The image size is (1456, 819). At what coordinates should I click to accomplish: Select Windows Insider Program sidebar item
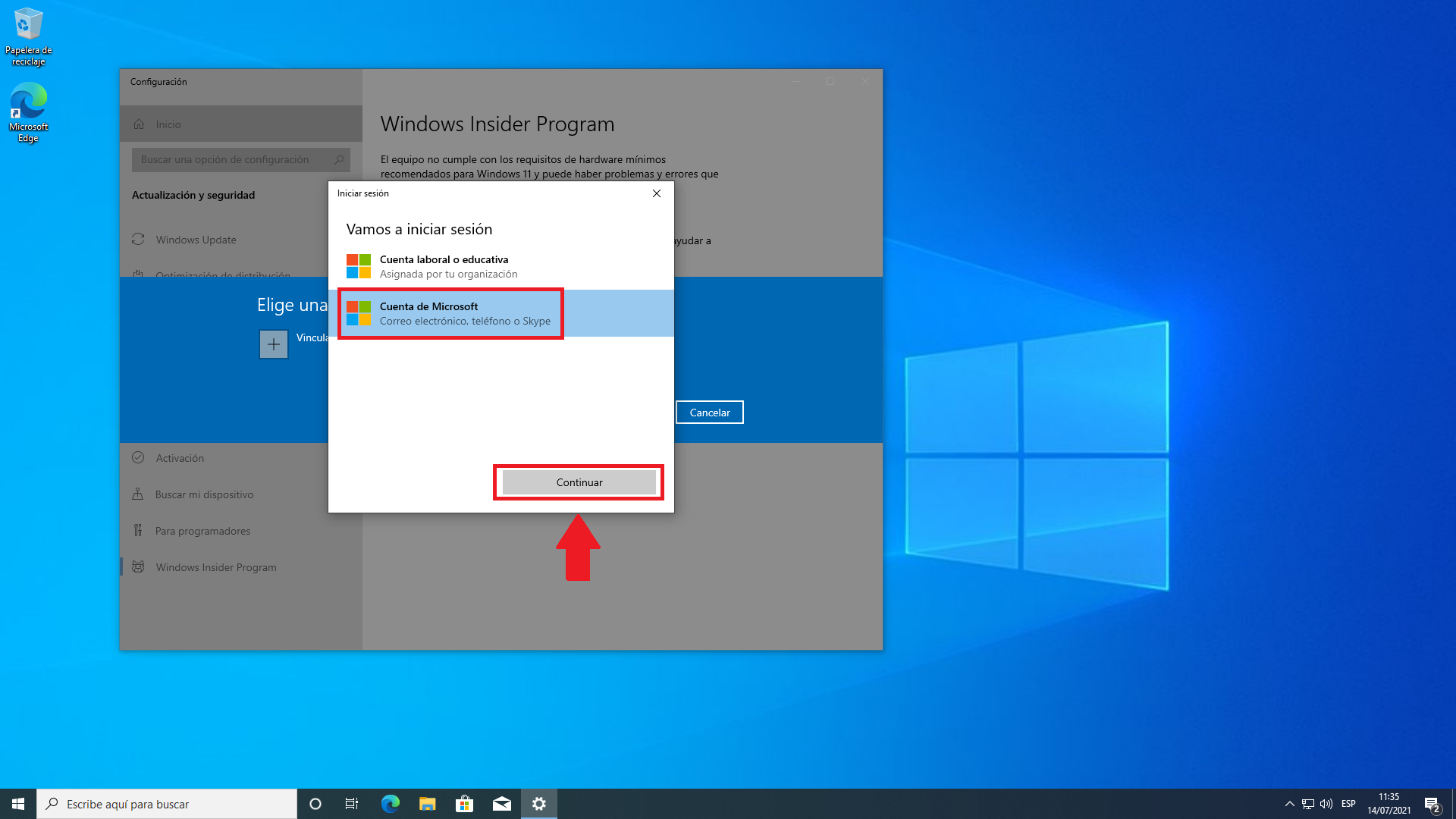(216, 567)
